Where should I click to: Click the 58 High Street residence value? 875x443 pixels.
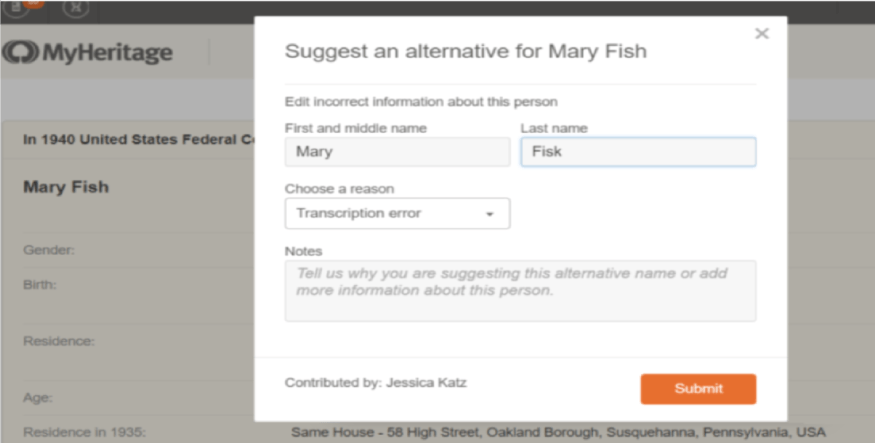coord(558,432)
